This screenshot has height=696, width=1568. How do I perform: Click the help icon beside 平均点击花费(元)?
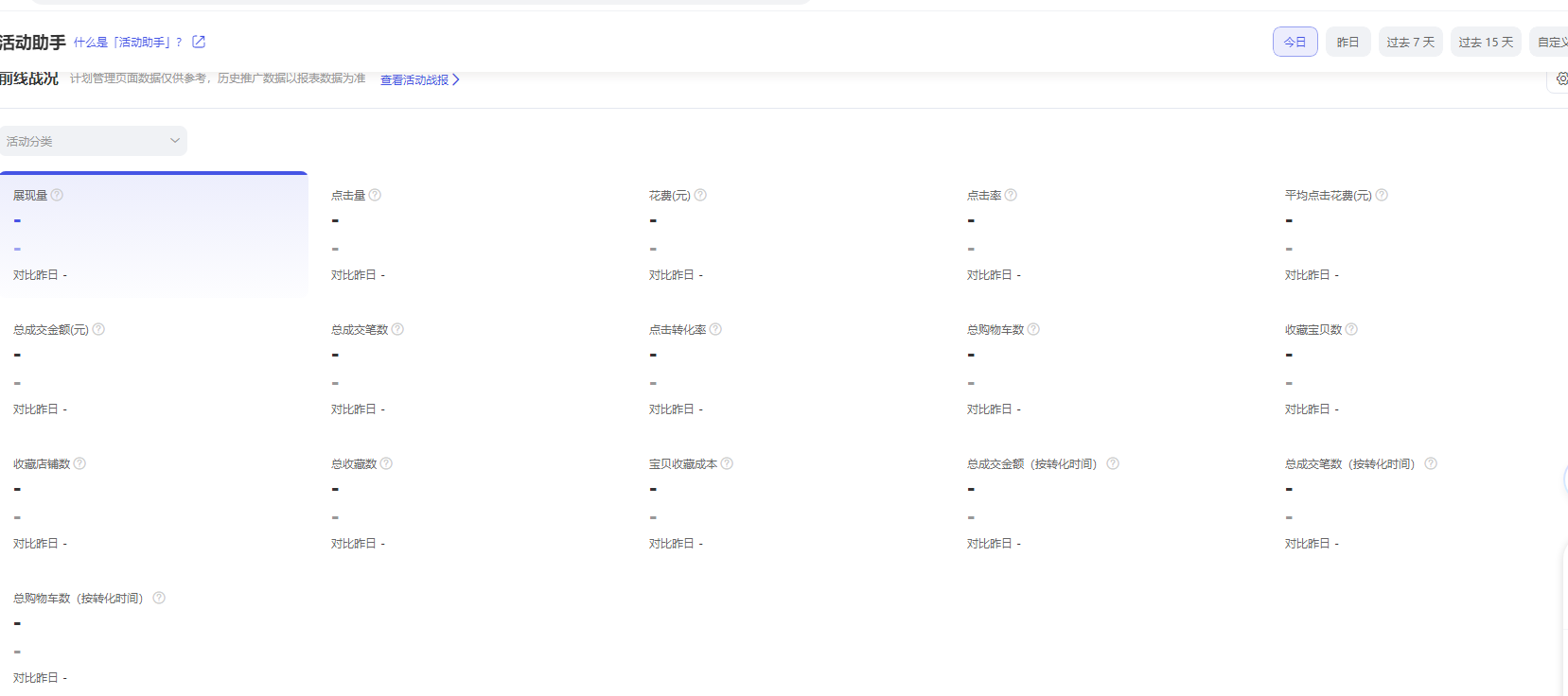(1382, 195)
